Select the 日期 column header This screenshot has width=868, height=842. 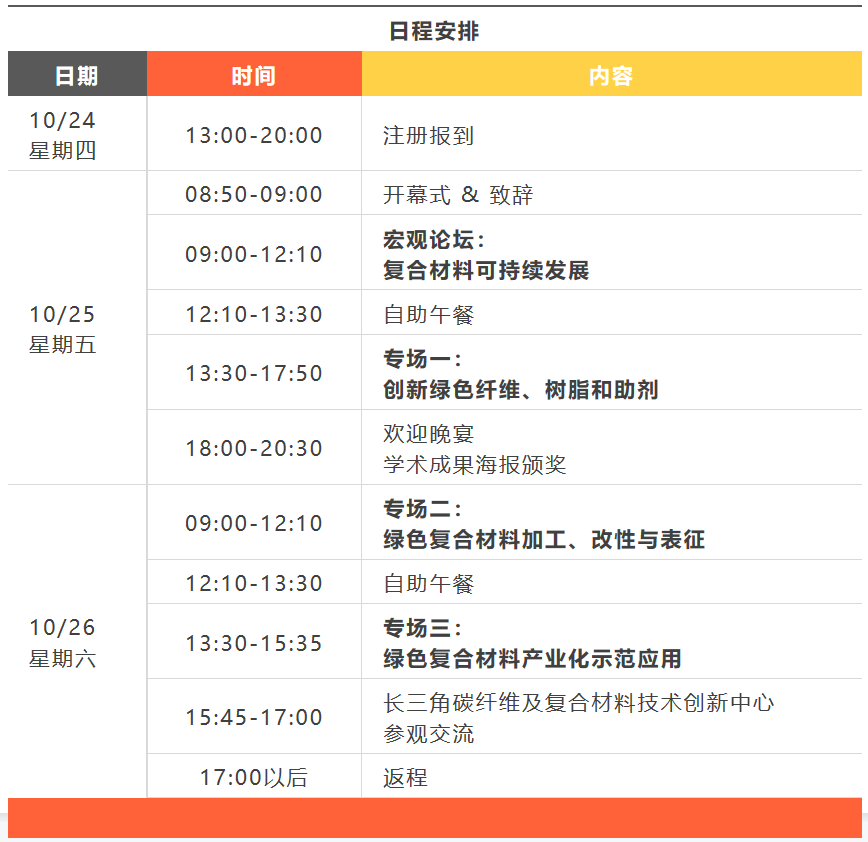(x=78, y=74)
